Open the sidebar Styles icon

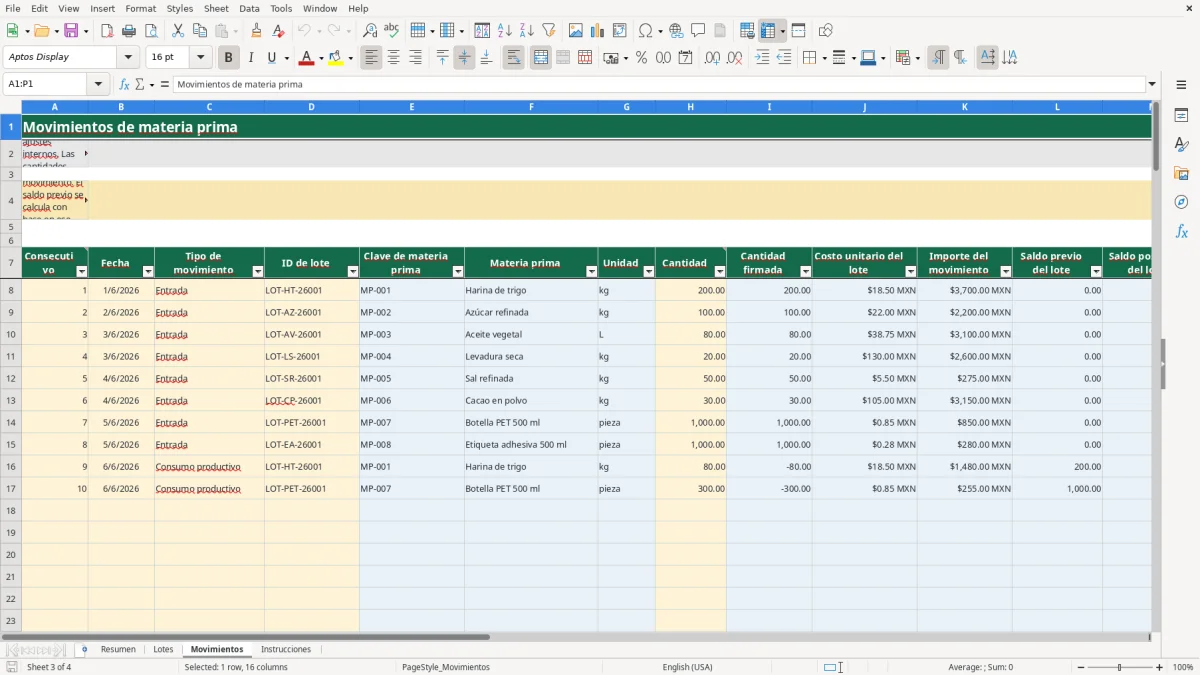[1181, 144]
